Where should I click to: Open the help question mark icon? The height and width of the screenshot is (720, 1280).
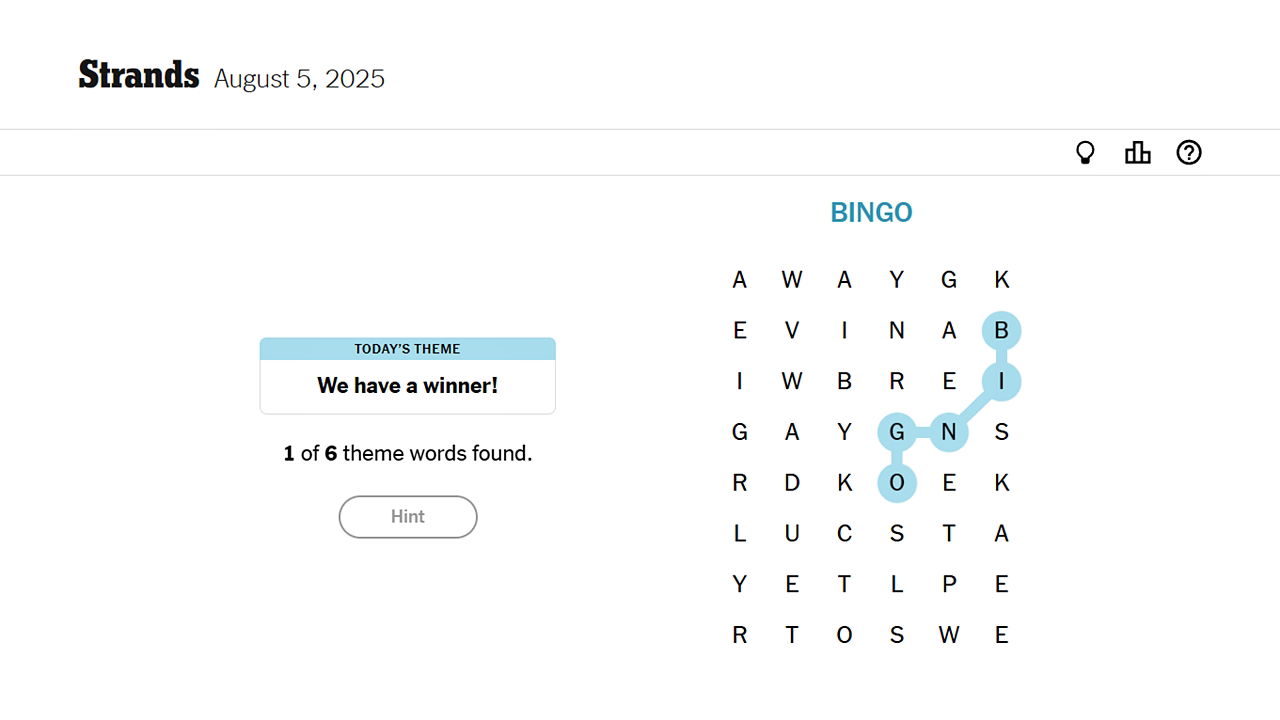[x=1189, y=153]
